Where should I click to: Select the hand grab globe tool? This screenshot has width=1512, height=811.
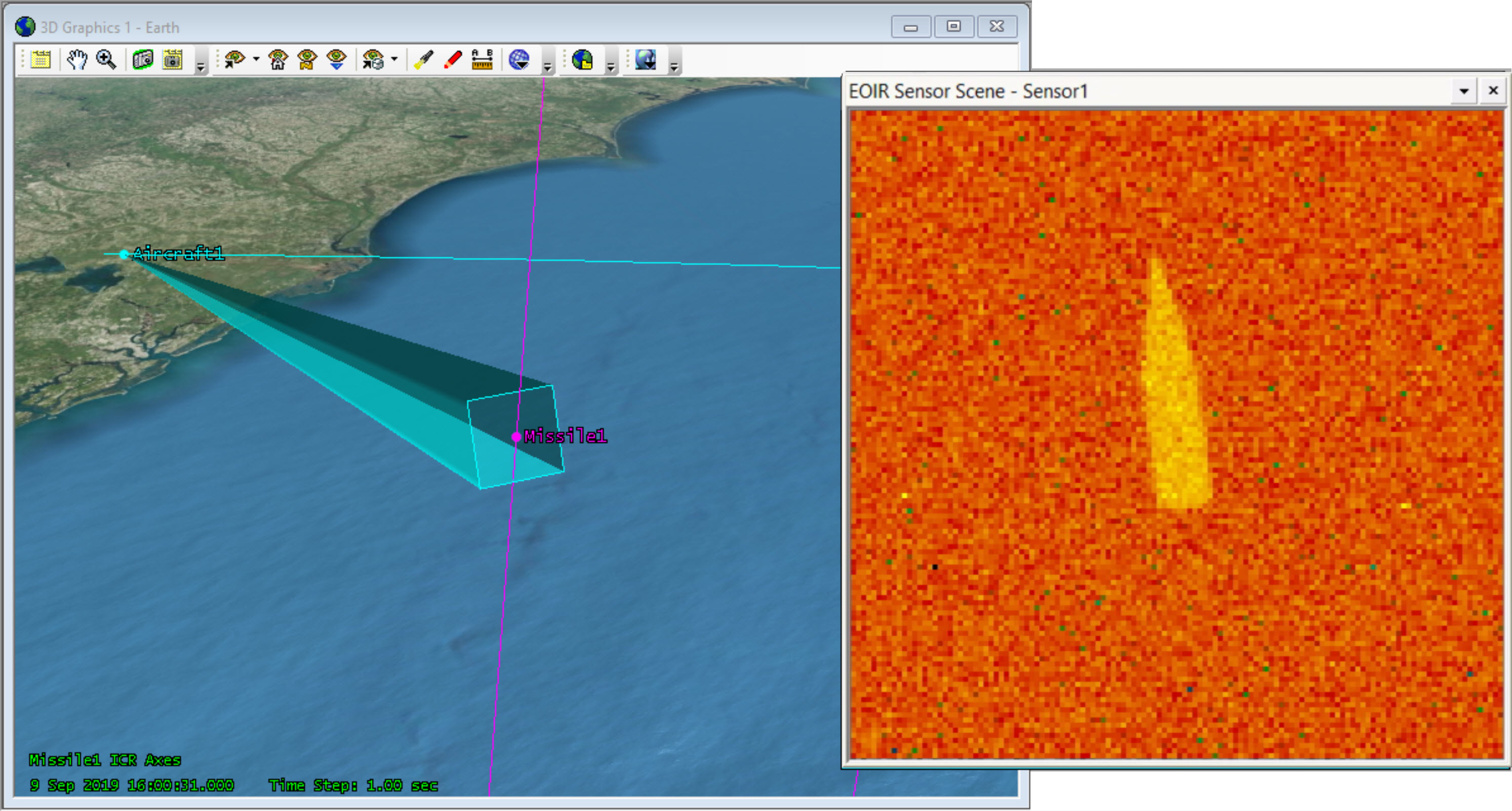click(76, 59)
